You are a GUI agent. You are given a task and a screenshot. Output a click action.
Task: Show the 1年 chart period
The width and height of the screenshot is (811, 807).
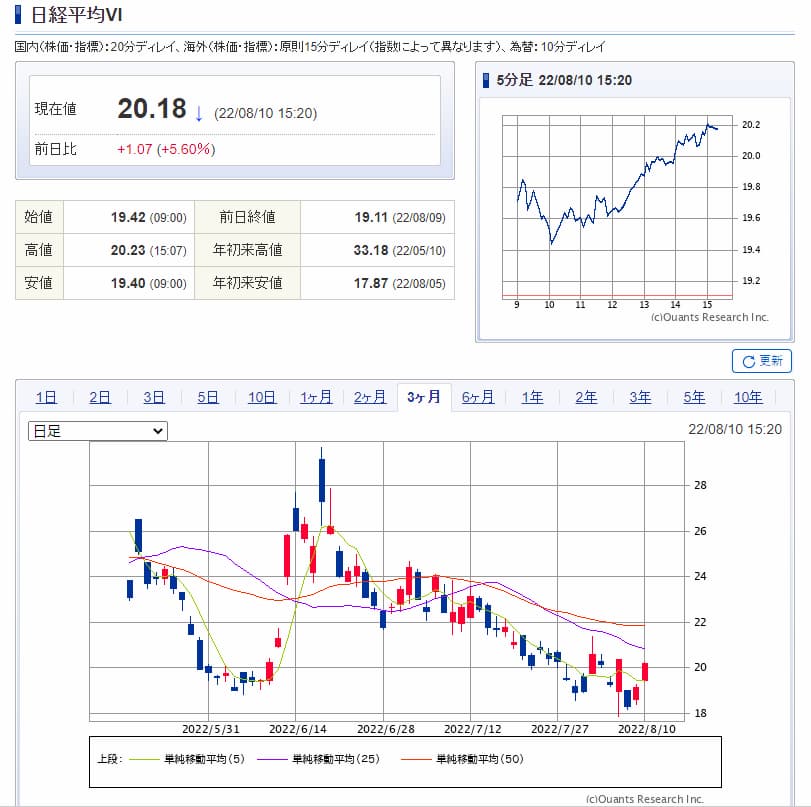[532, 397]
